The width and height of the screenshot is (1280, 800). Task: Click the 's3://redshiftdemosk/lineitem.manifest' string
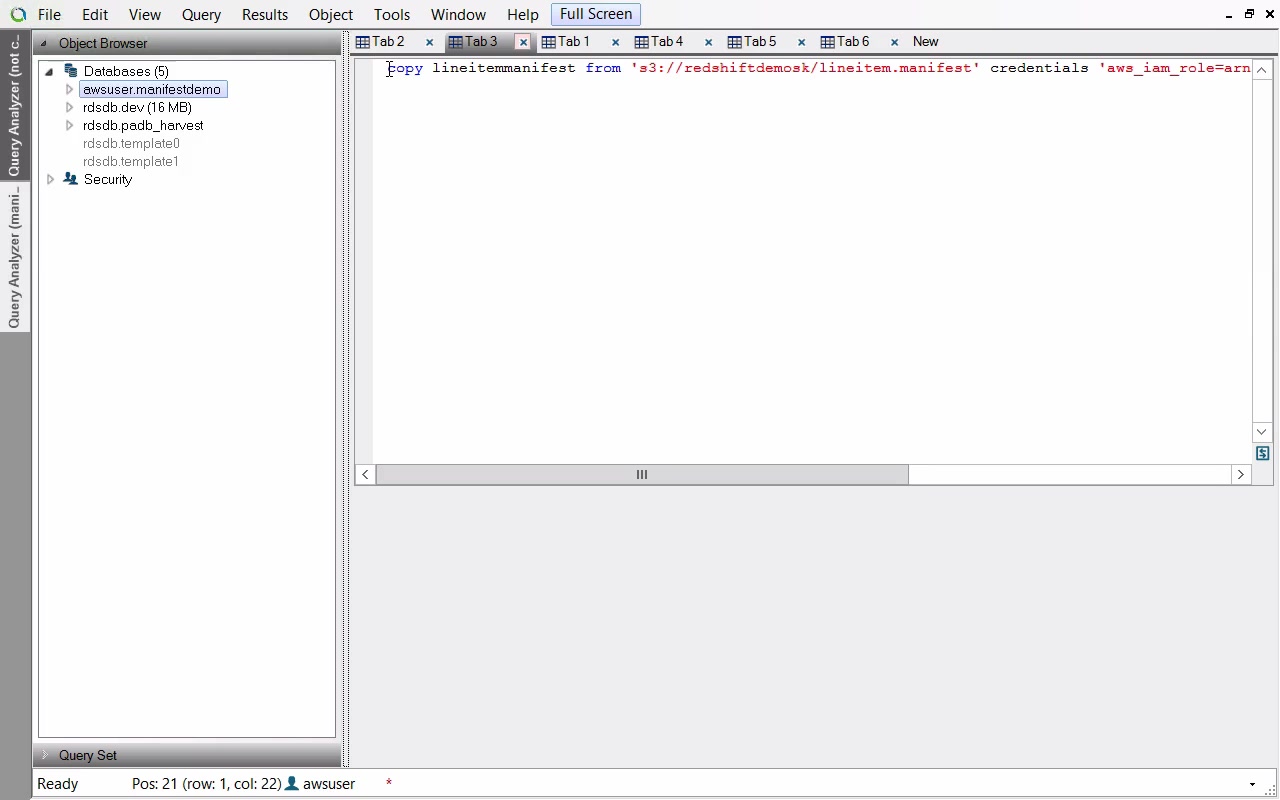[x=805, y=68]
